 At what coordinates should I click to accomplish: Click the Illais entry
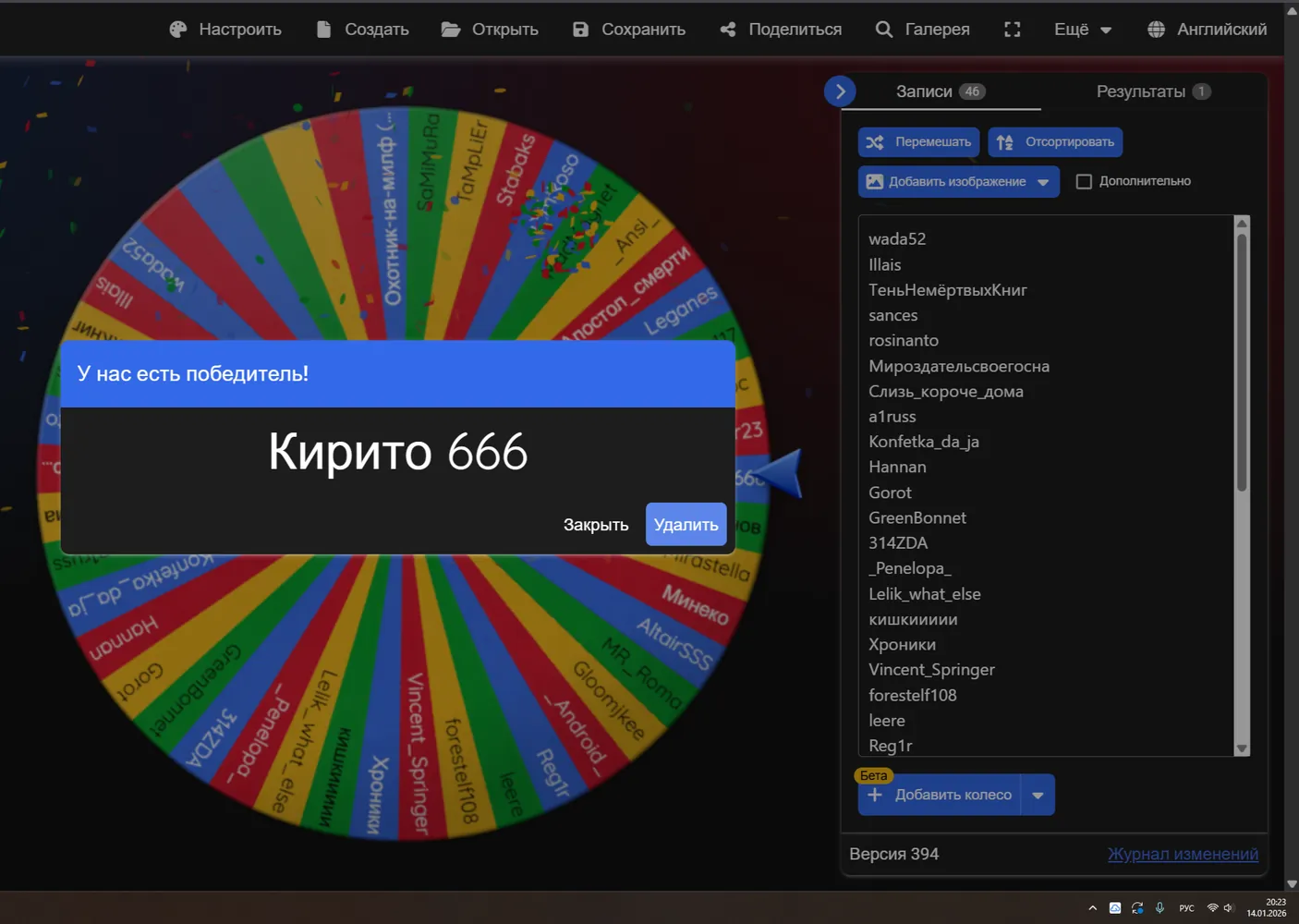pos(885,264)
